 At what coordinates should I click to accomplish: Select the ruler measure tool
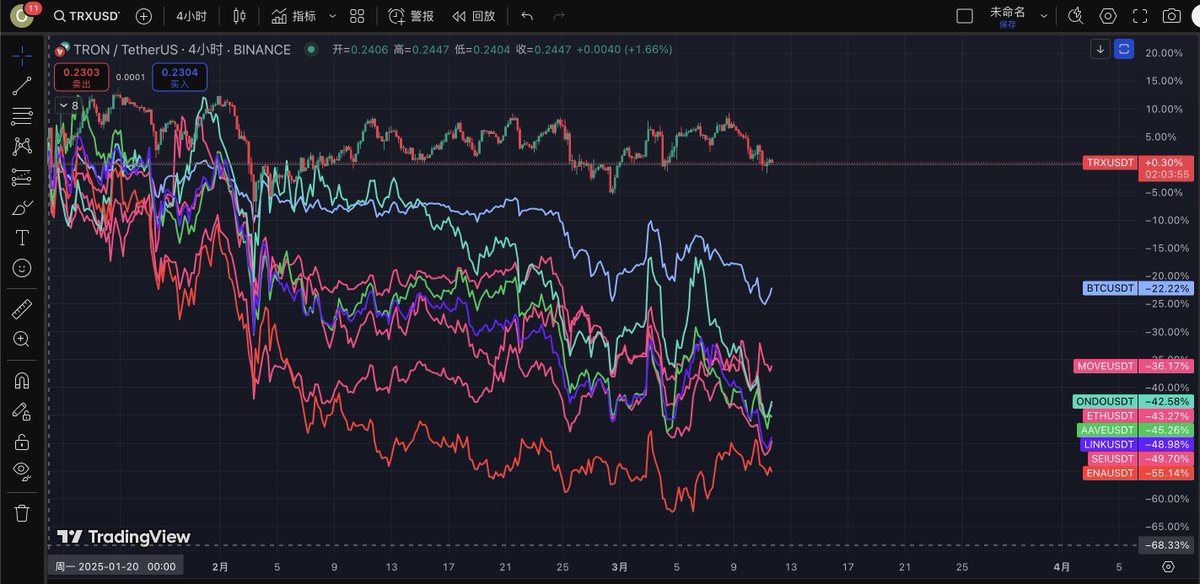tap(21, 309)
